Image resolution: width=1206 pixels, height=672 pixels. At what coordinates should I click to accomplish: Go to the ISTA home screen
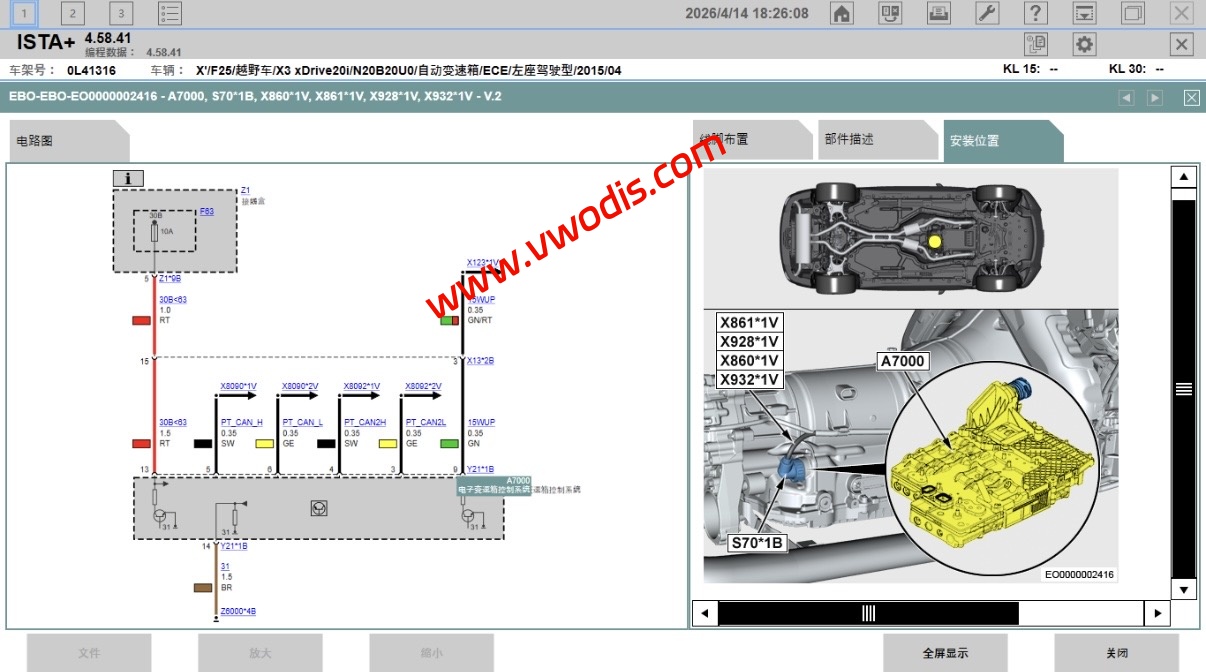(842, 13)
